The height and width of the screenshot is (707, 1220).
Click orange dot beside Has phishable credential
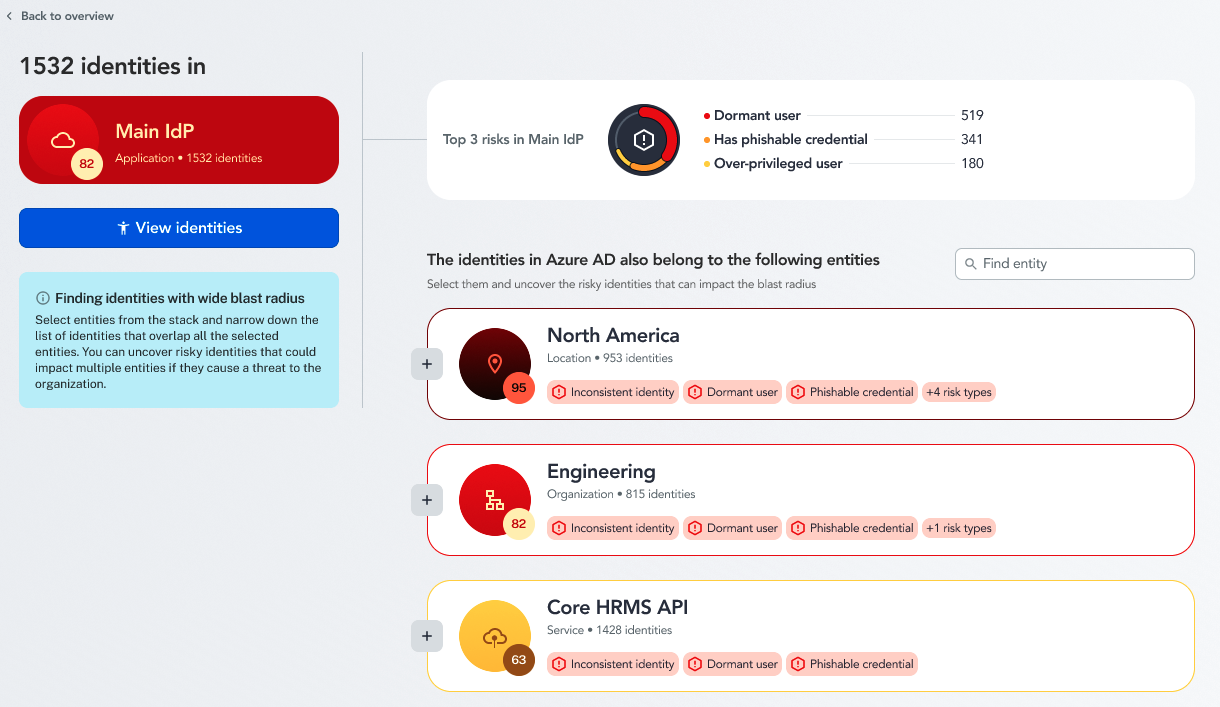(707, 140)
